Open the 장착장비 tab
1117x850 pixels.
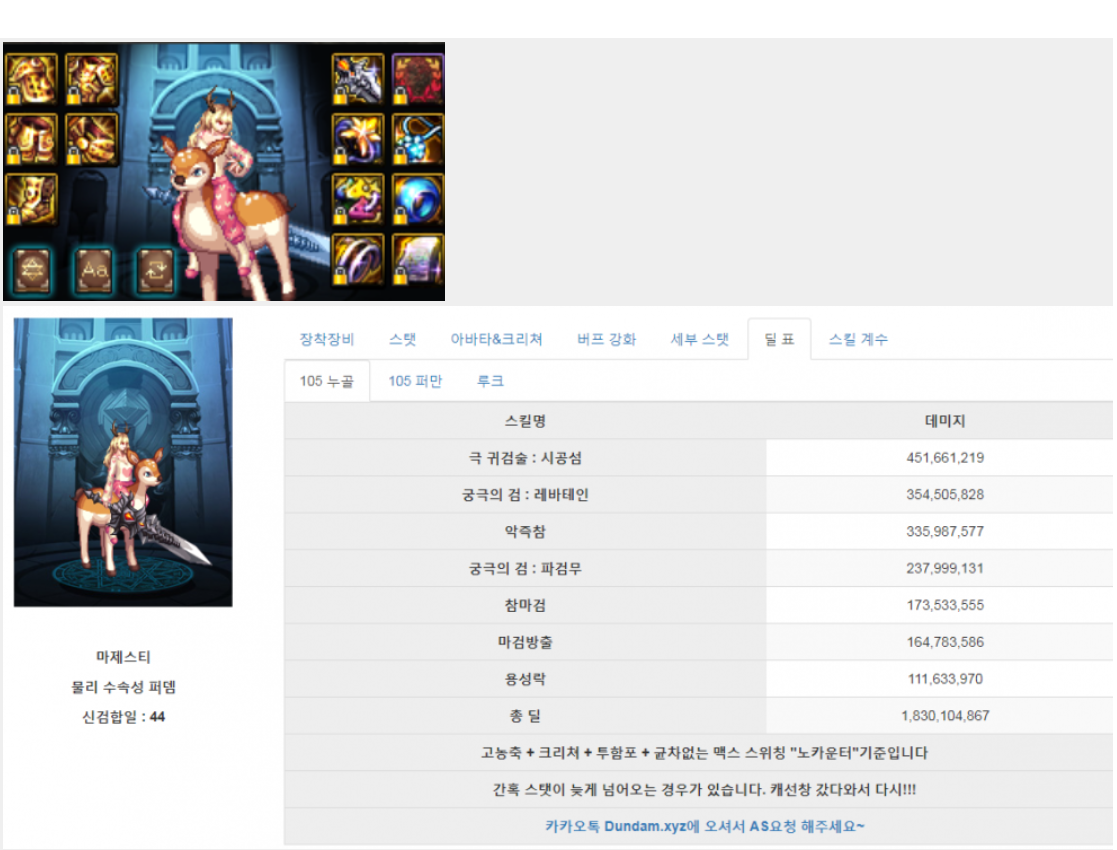[x=327, y=339]
